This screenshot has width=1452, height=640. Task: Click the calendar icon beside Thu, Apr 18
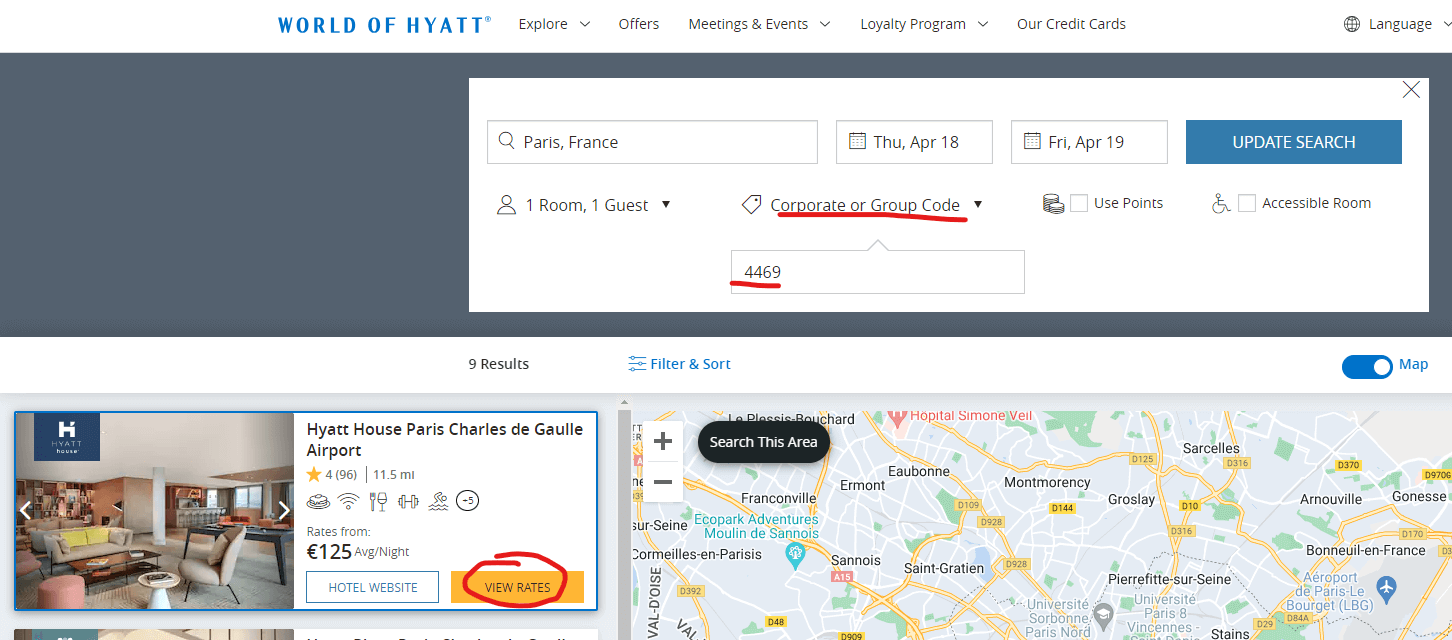tap(857, 141)
